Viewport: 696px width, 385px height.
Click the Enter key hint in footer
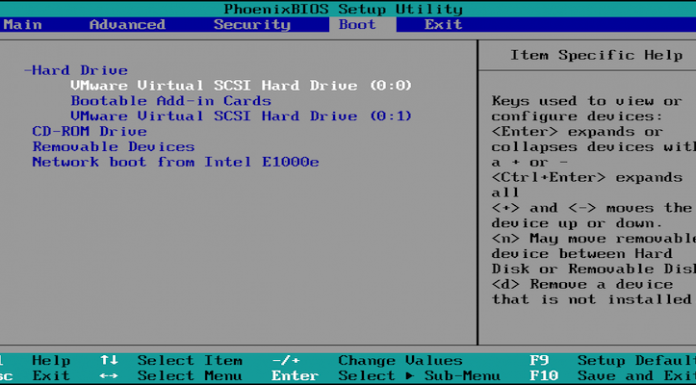pos(295,376)
